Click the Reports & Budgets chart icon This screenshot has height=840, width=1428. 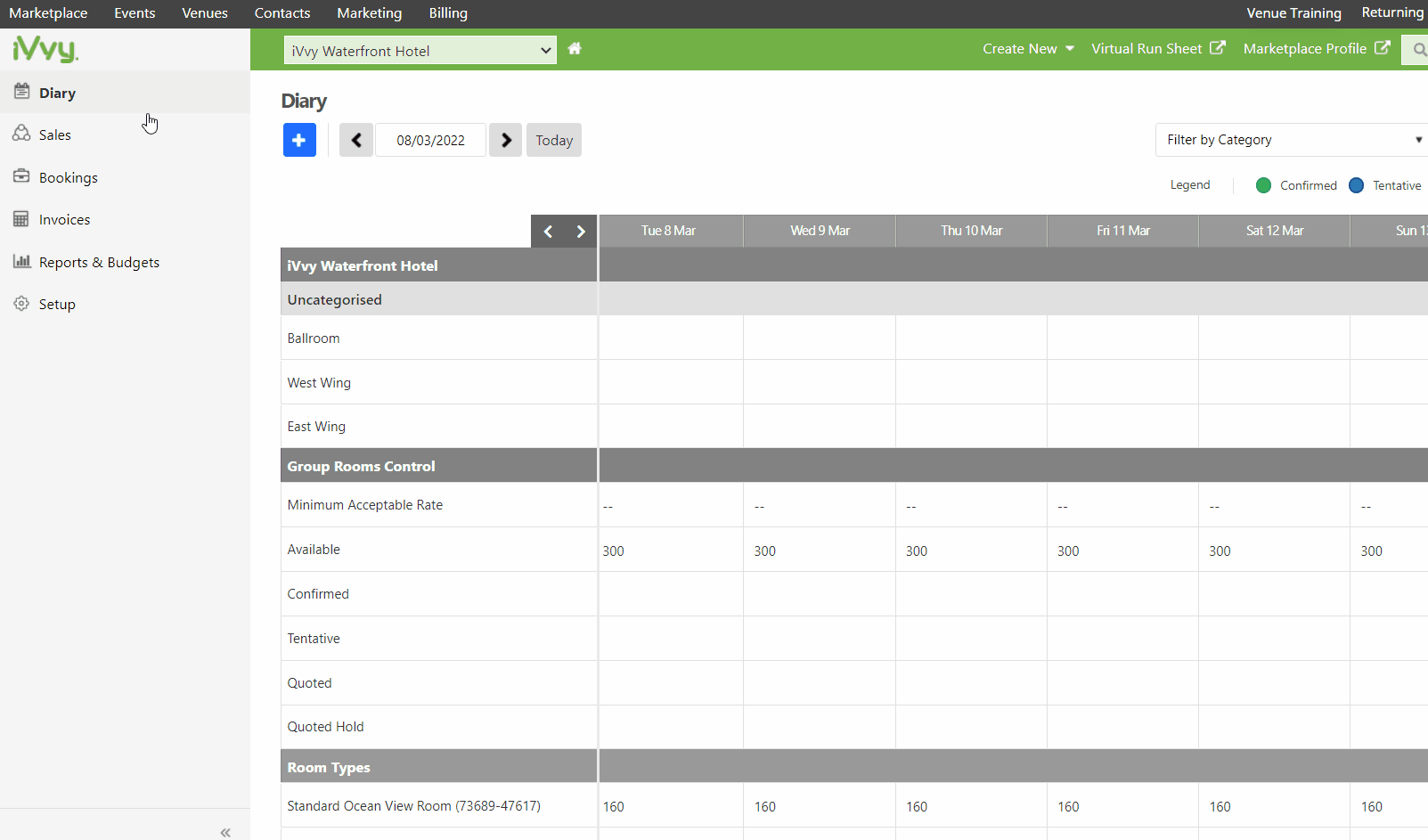(21, 261)
